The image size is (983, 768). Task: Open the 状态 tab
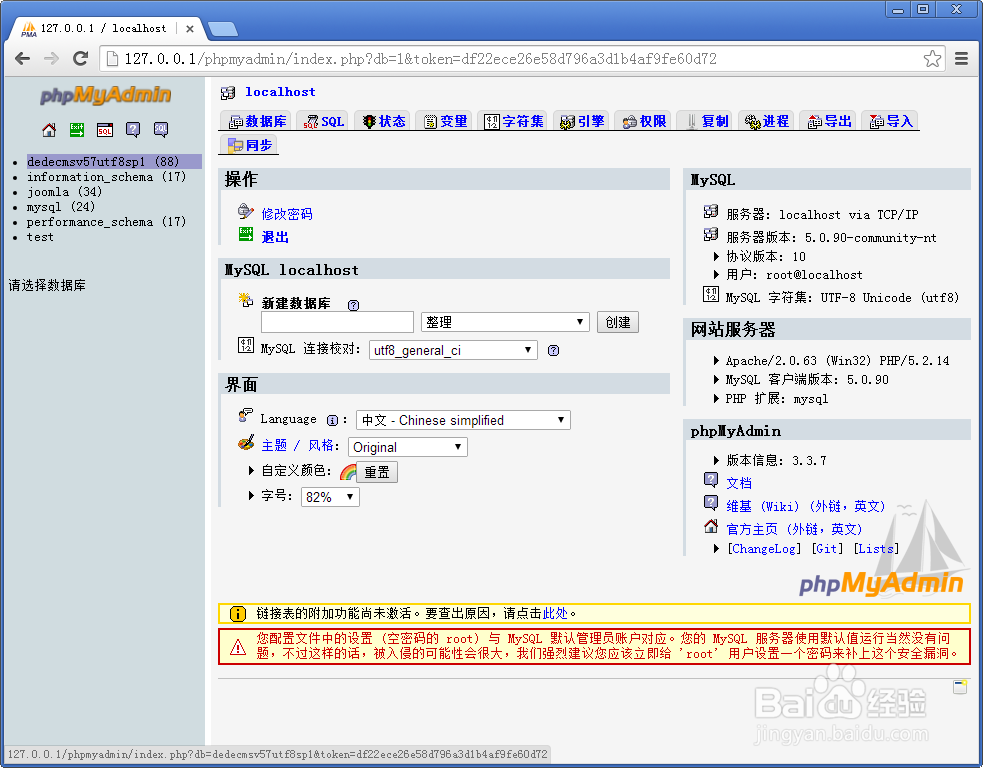[x=383, y=121]
